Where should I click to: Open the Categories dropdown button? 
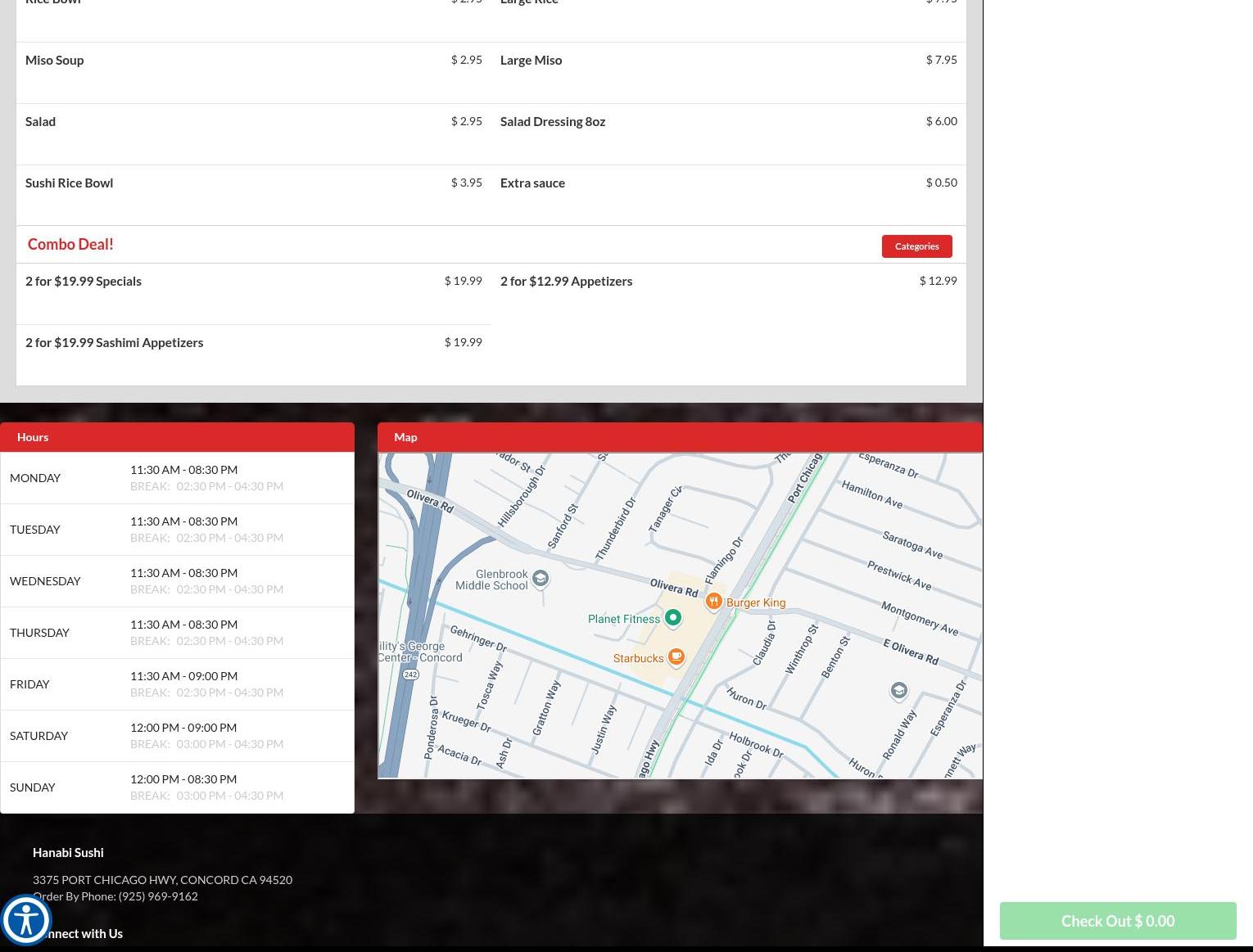point(916,246)
